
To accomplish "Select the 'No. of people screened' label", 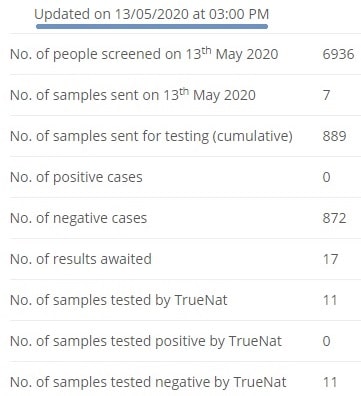I will (144, 54).
